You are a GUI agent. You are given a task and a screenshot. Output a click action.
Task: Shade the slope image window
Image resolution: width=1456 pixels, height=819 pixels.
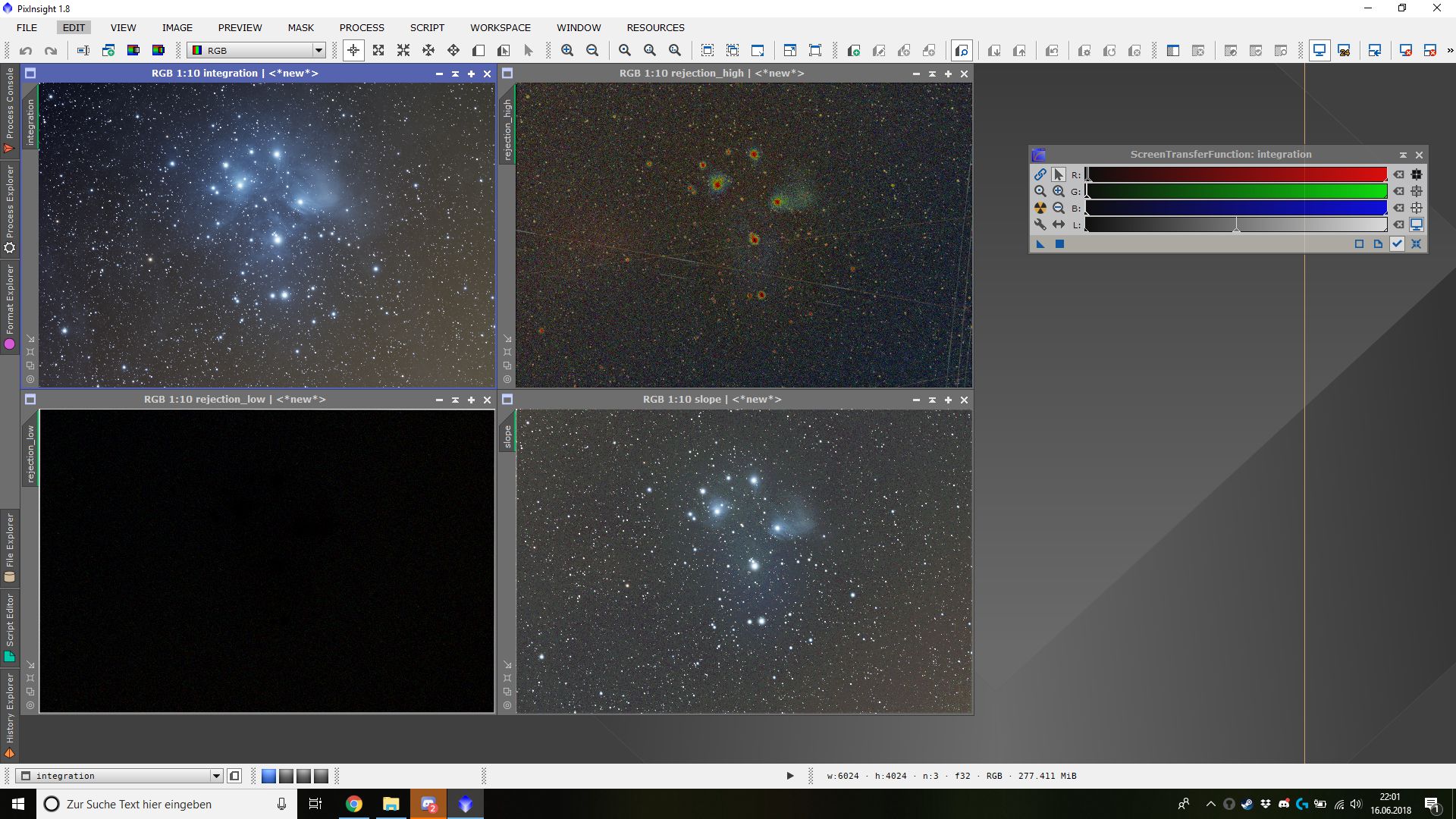click(932, 400)
